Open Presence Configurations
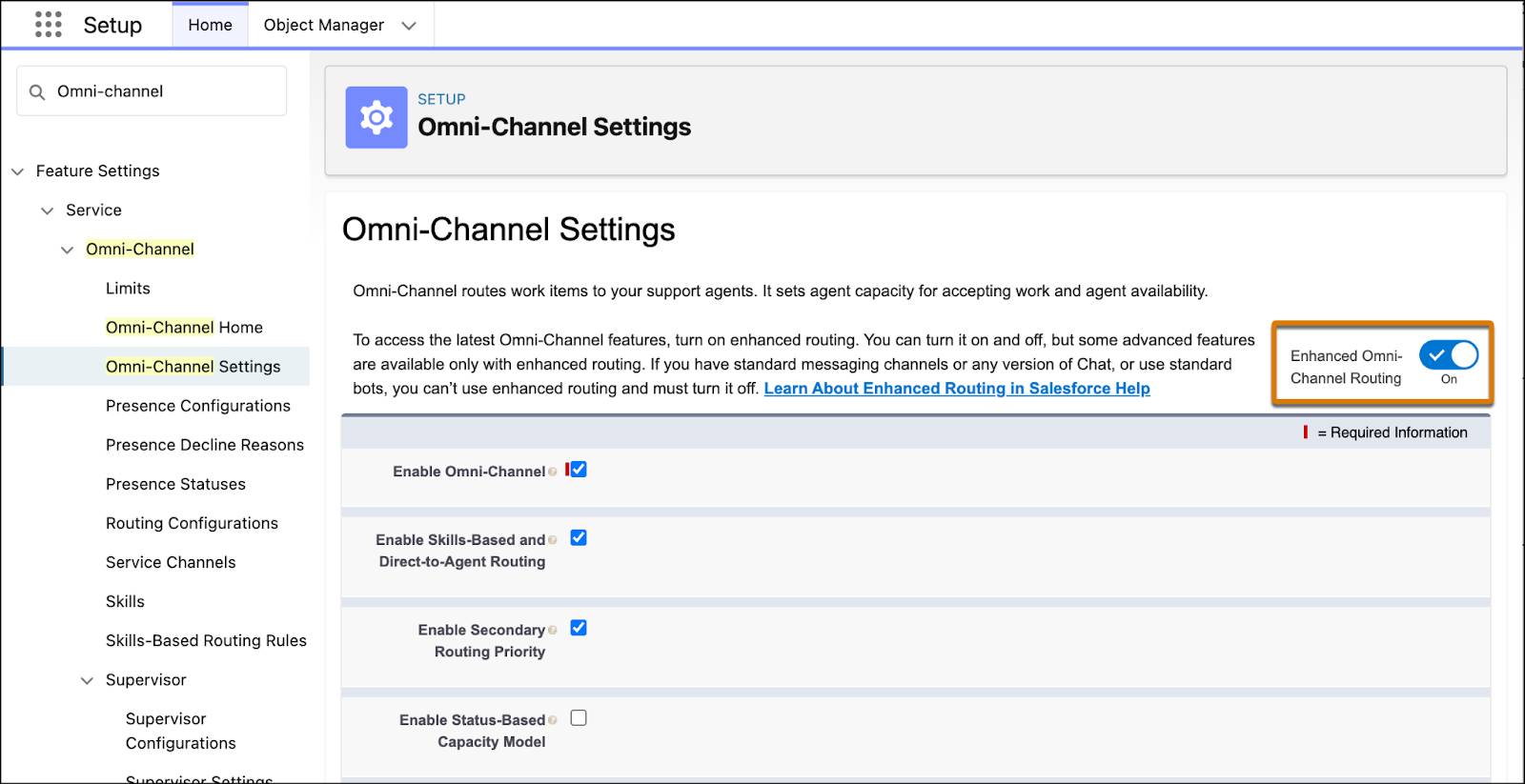Image resolution: width=1525 pixels, height=784 pixels. [198, 406]
